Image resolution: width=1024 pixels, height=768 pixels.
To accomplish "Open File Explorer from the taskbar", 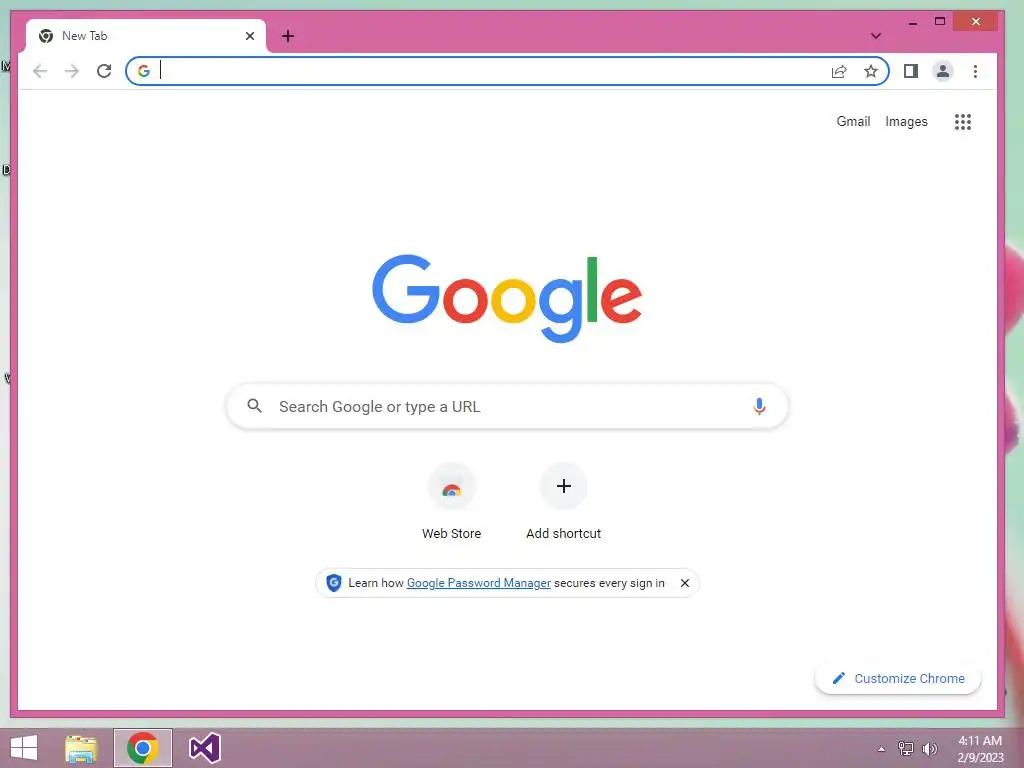I will 81,748.
